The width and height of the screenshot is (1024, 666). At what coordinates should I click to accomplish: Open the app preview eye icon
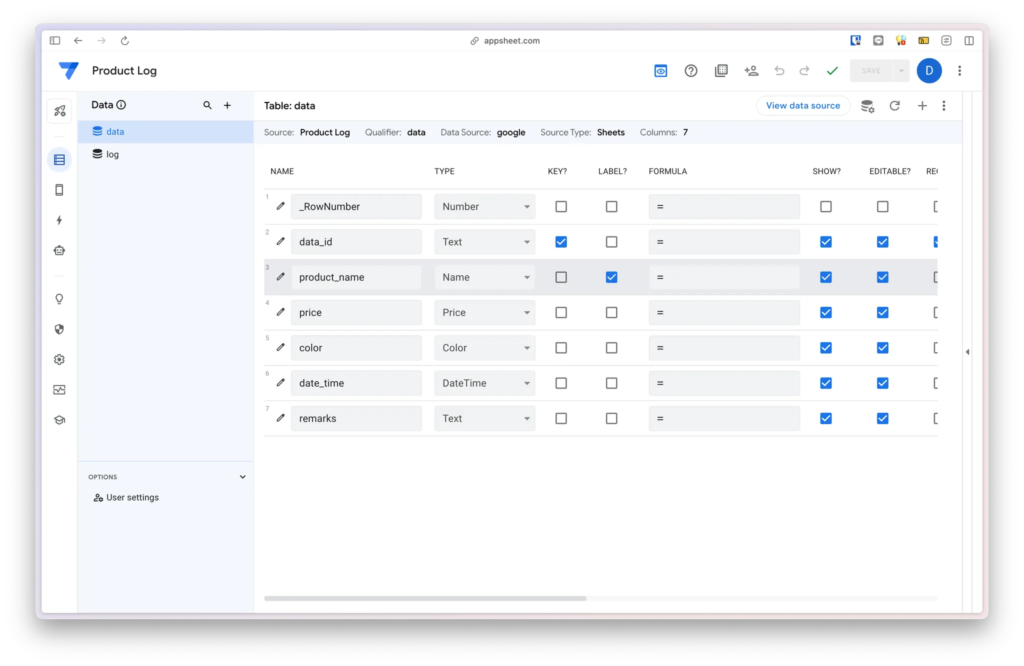point(660,71)
